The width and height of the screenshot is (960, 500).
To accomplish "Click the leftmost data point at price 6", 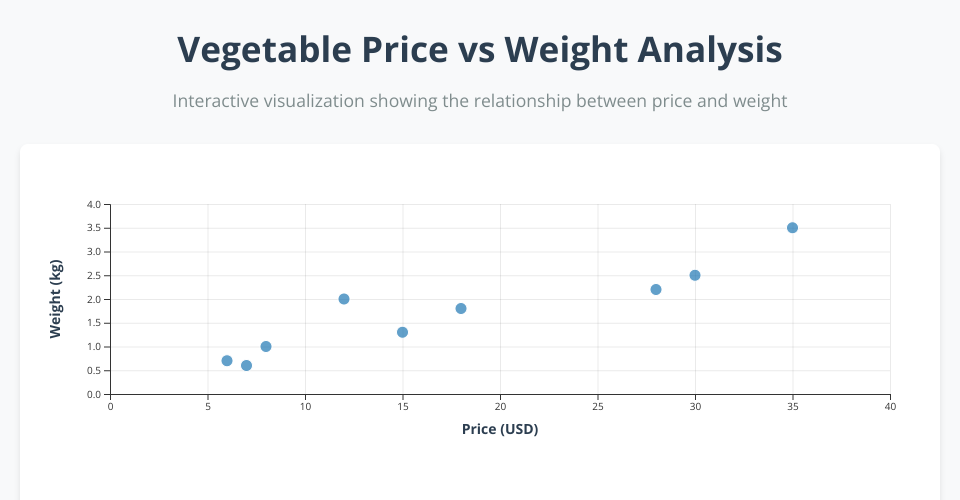I will (x=227, y=361).
